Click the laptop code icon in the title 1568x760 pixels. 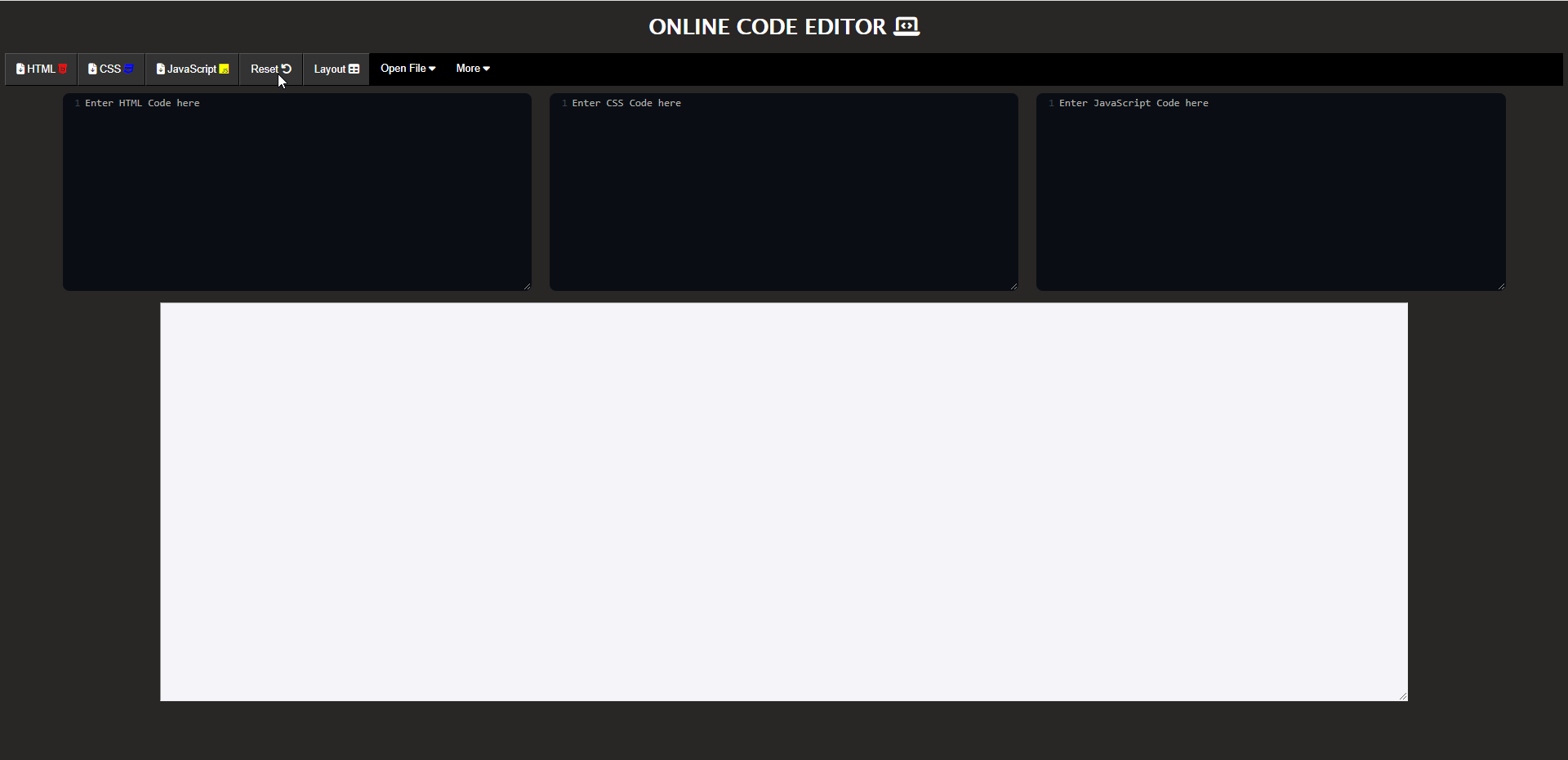pos(906,26)
